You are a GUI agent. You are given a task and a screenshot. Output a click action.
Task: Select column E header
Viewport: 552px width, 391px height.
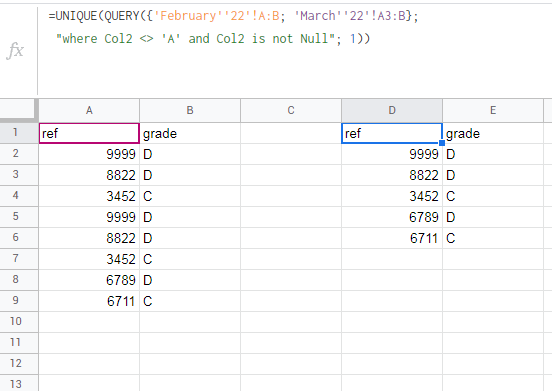(x=493, y=111)
